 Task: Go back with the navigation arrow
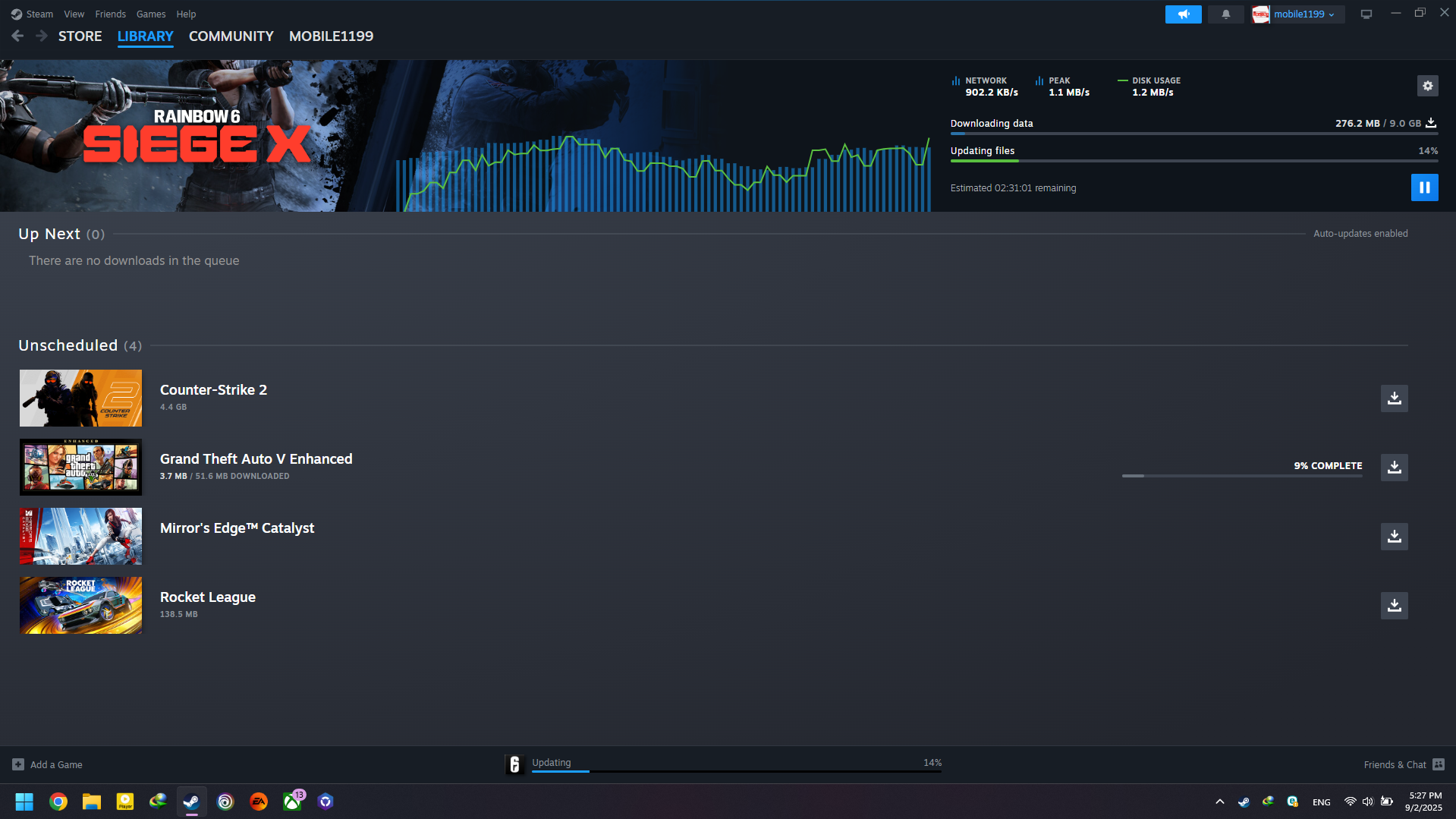(x=17, y=36)
